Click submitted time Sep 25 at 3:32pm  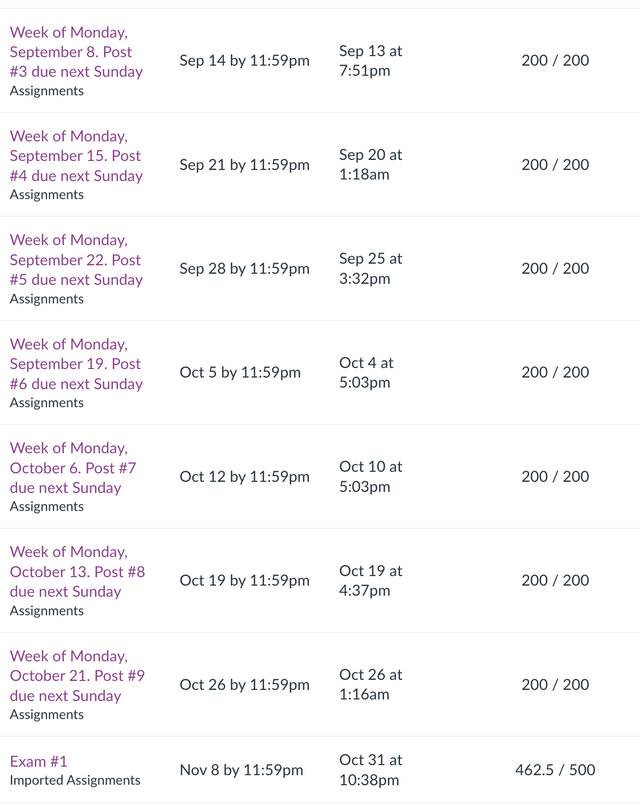point(370,268)
